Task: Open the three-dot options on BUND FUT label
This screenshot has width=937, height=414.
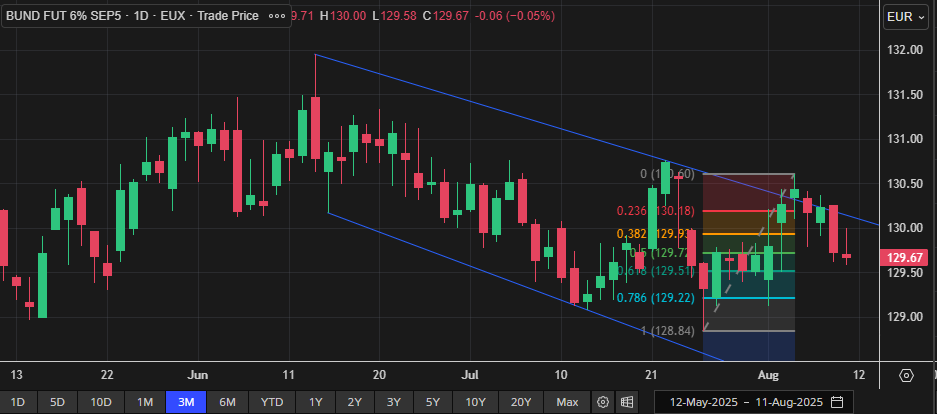Action: tap(277, 16)
